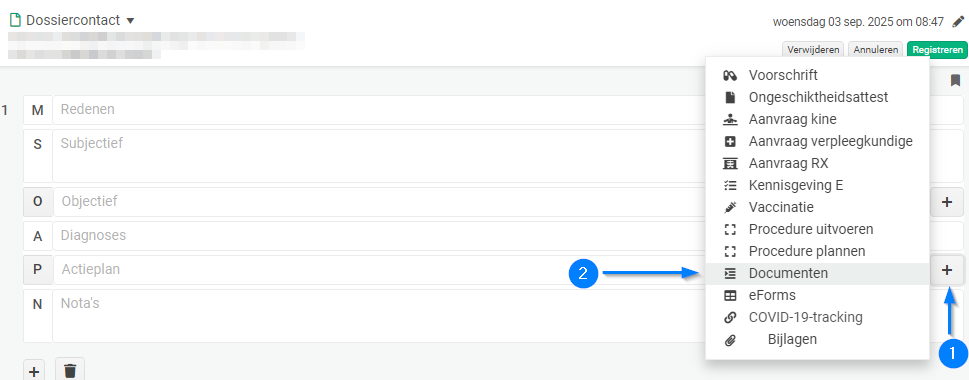This screenshot has height=380, width=969.
Task: Click into the Redenen input field
Action: (378, 110)
